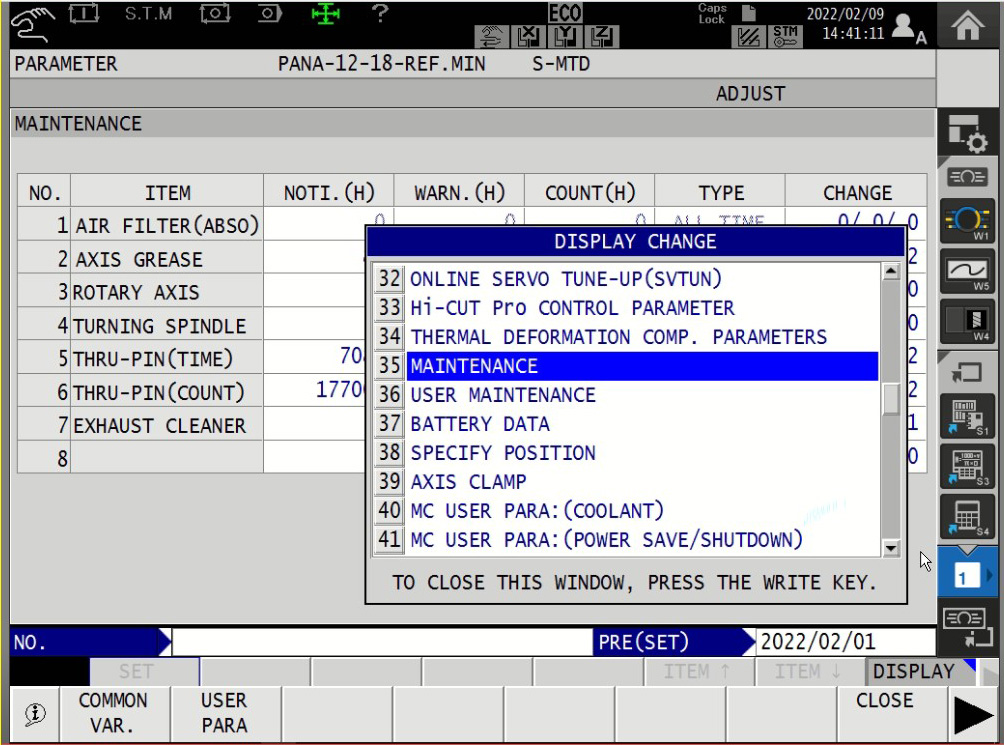1004x745 pixels.
Task: Open the W4 window icon in sidebar
Action: point(968,322)
